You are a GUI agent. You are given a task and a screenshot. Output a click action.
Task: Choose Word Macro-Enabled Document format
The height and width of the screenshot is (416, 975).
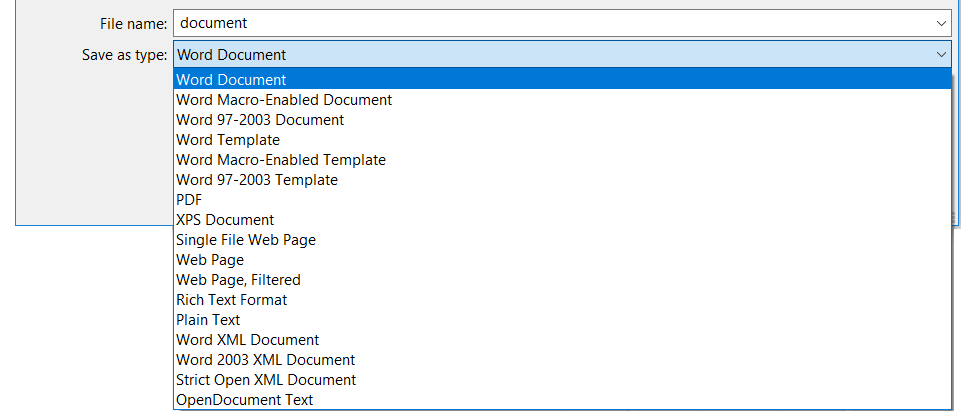562,99
